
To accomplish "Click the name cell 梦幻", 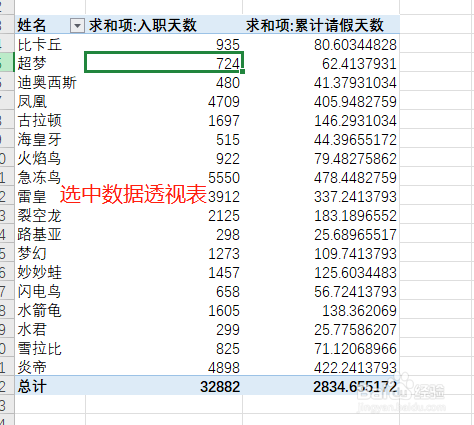I will point(50,253).
